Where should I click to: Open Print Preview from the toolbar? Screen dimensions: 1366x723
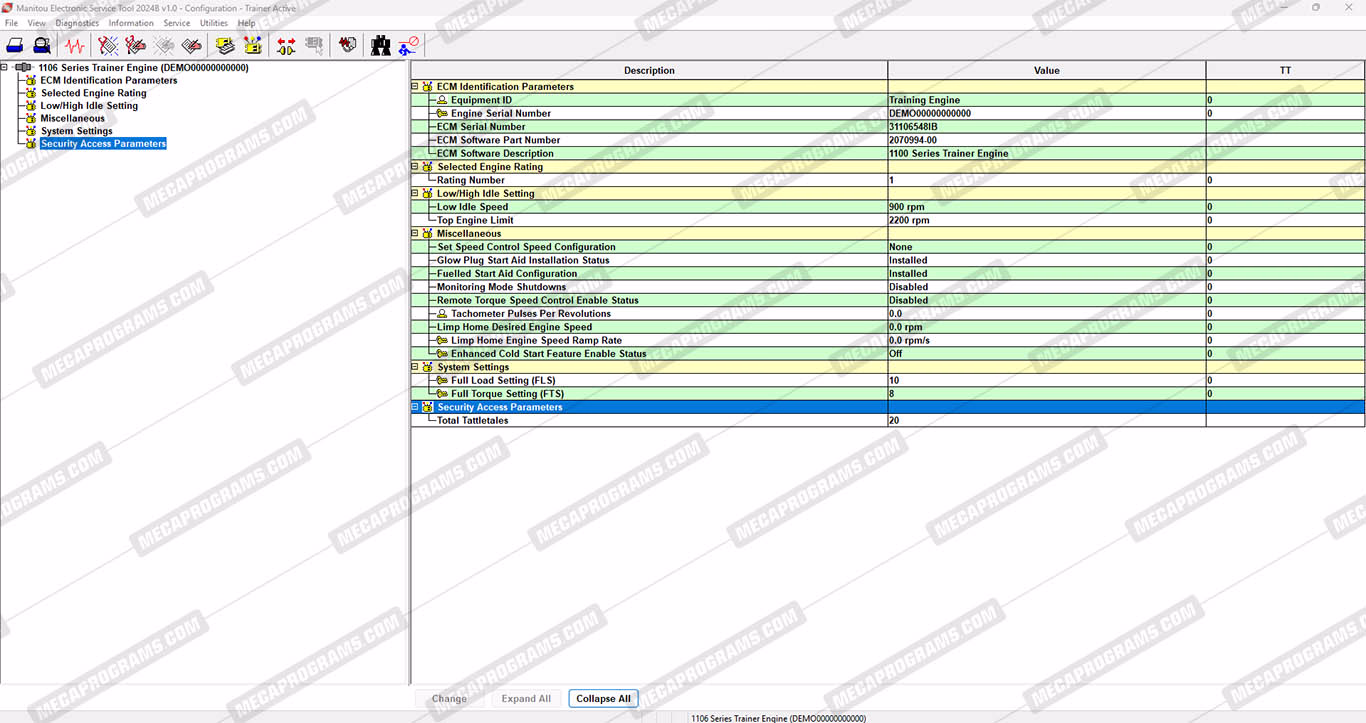[42, 45]
